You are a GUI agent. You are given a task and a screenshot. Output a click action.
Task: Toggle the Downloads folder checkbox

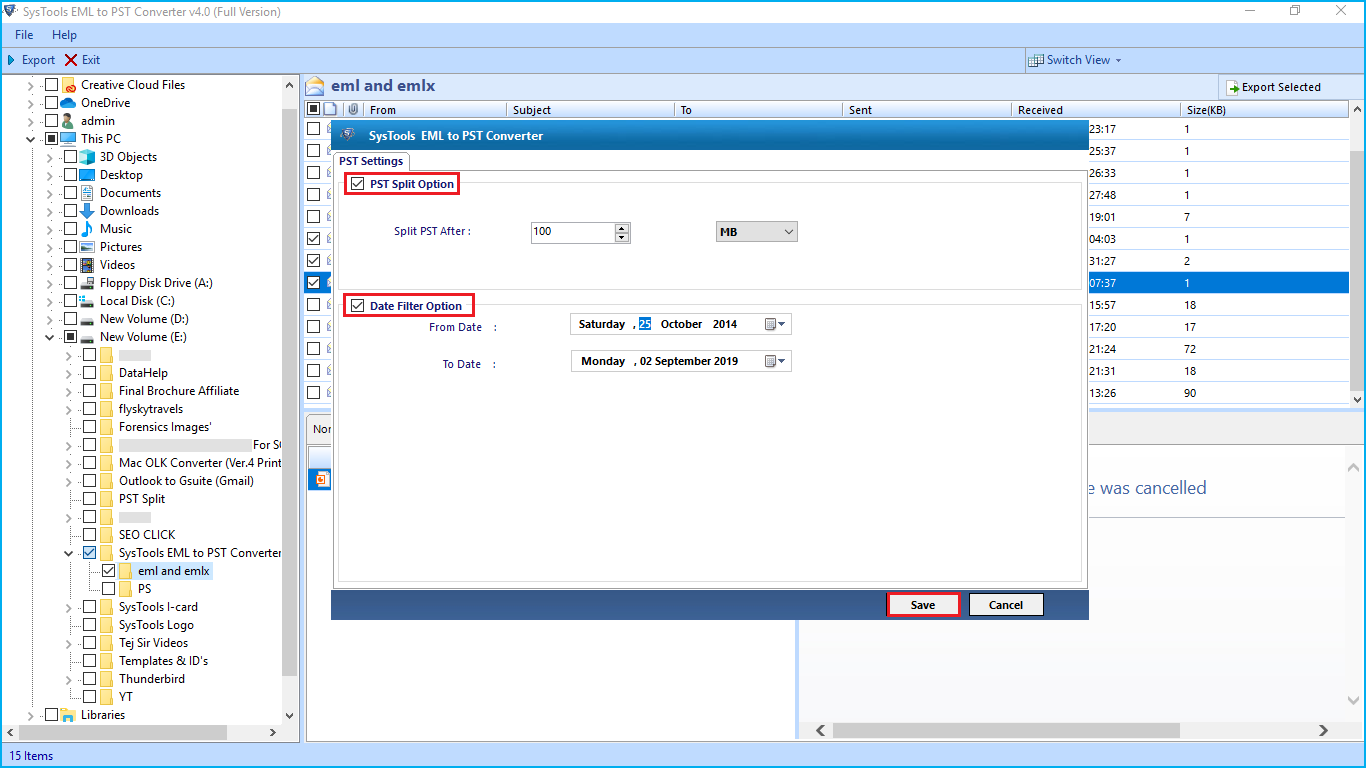(x=71, y=211)
